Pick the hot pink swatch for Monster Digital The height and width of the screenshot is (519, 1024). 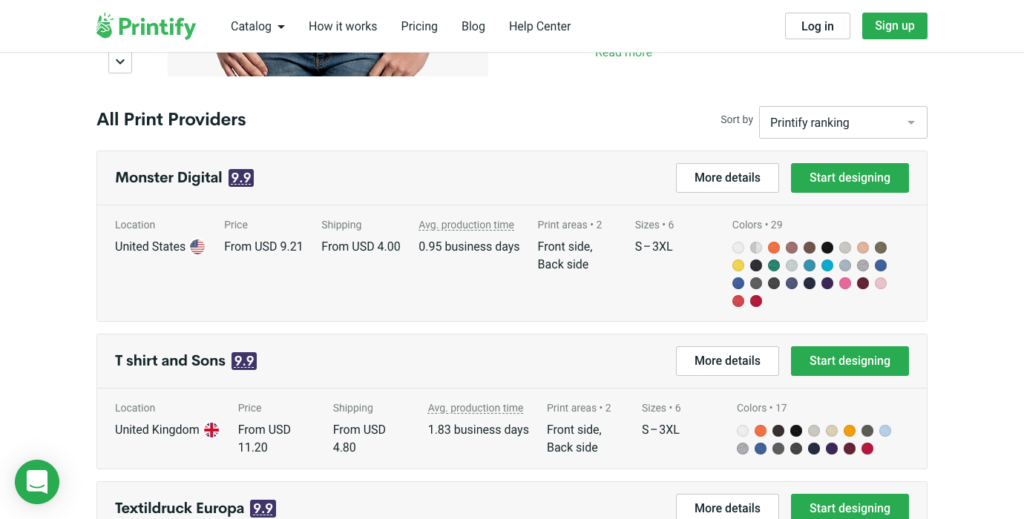click(x=845, y=284)
